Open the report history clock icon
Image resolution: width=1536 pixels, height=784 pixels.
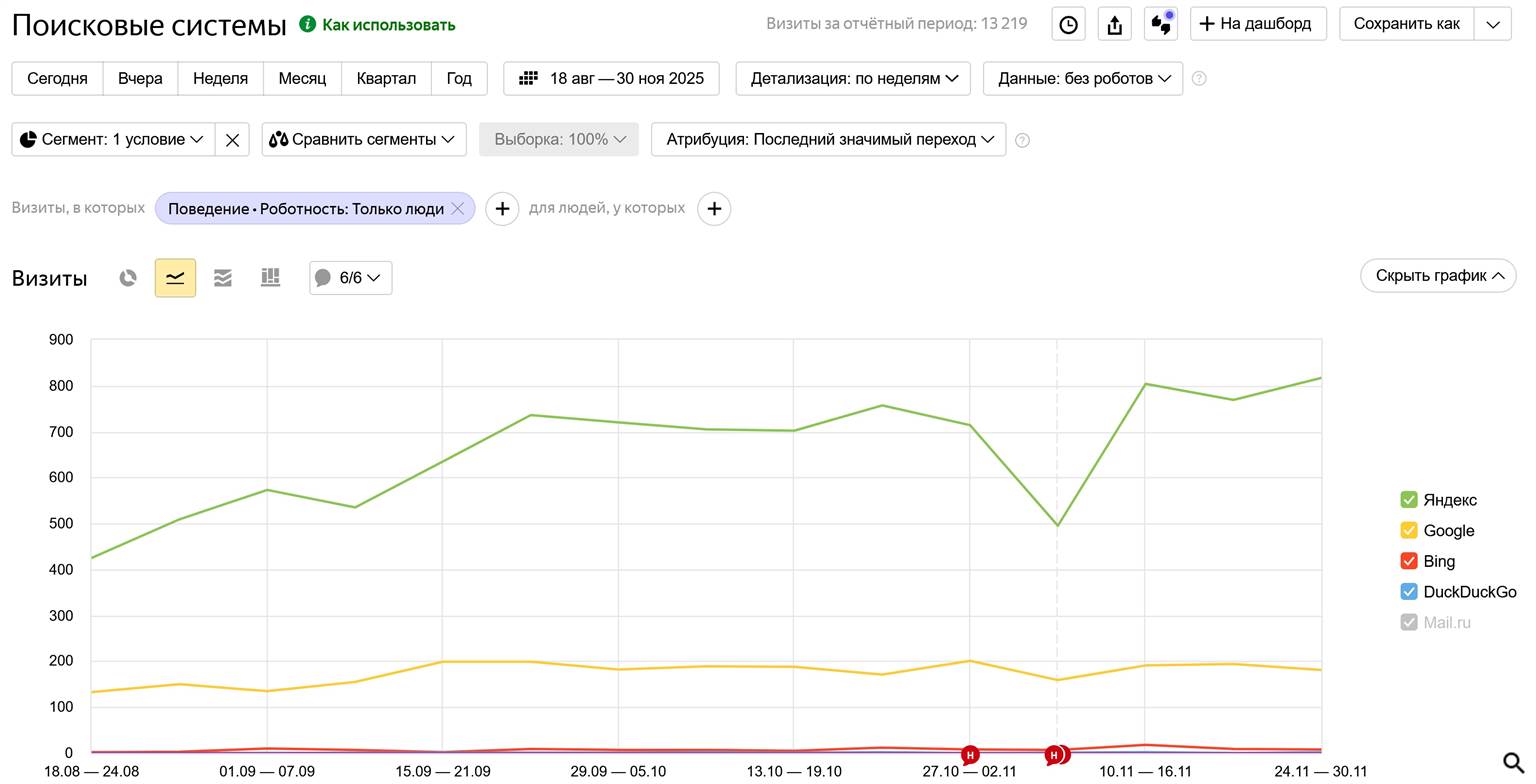pyautogui.click(x=1068, y=24)
